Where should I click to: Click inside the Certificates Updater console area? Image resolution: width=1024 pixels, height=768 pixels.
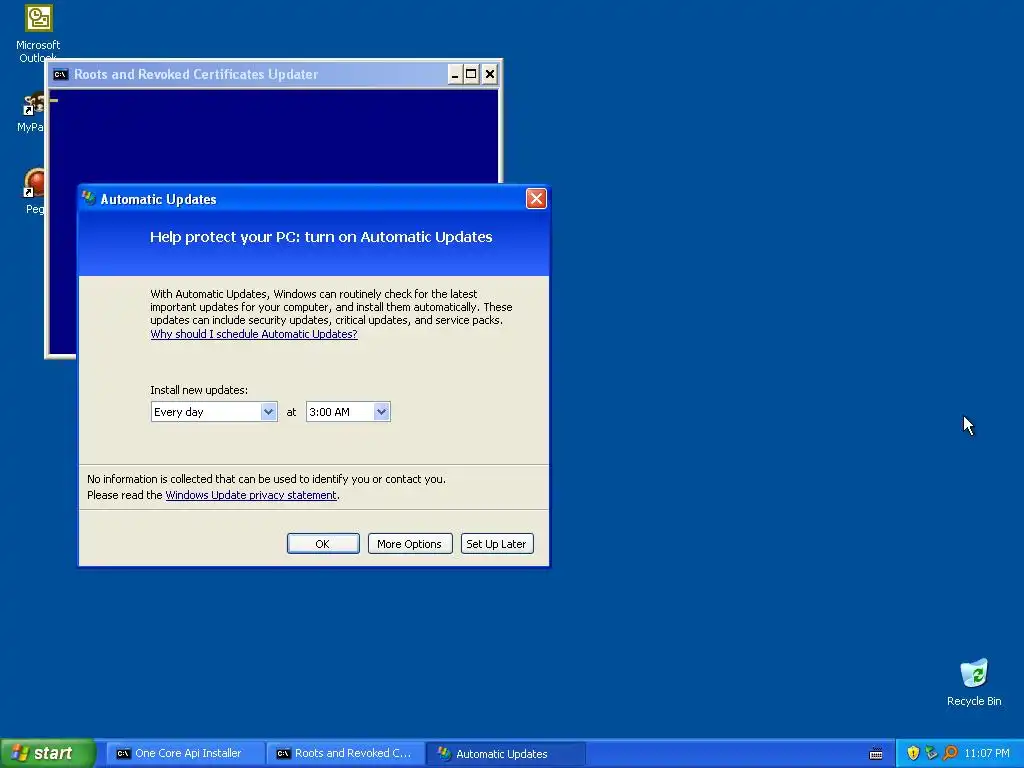274,136
